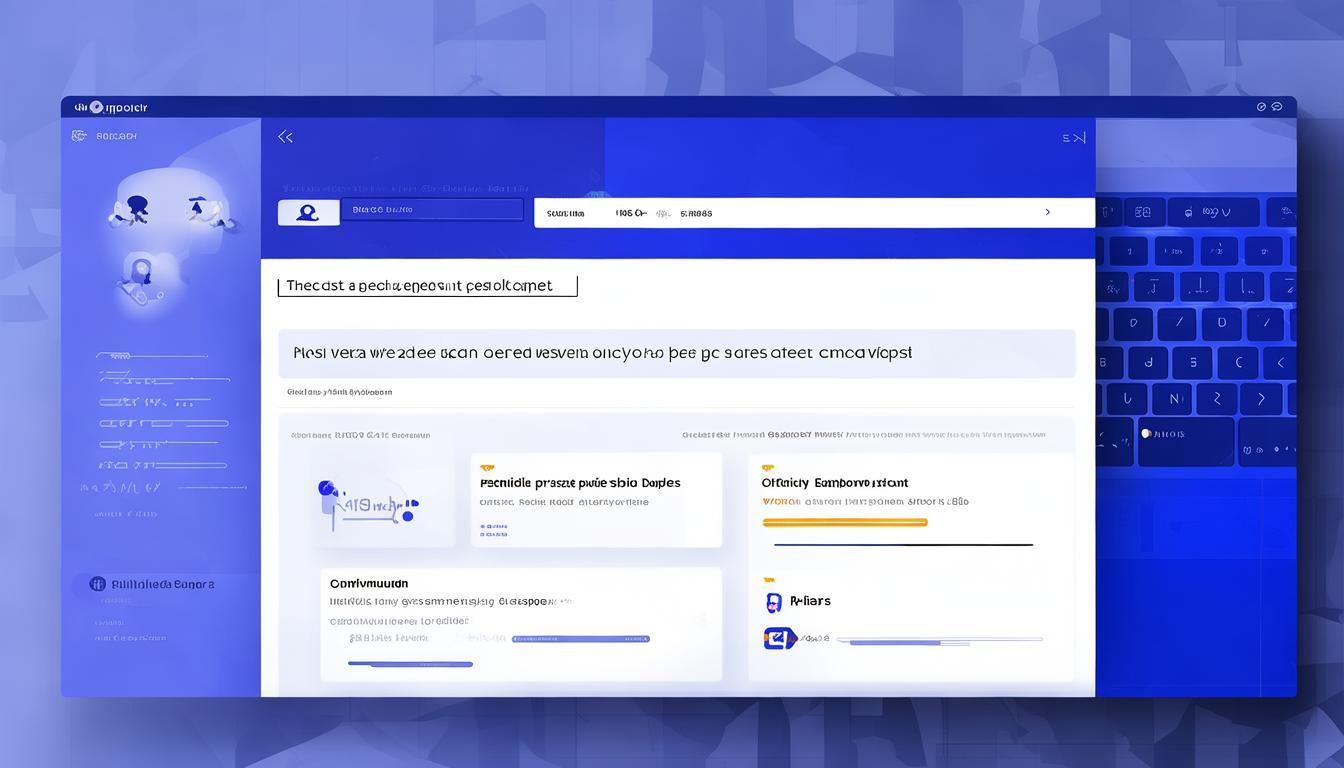The width and height of the screenshot is (1344, 768).
Task: Open the "Fecnlidle praszte" card
Action: point(596,499)
